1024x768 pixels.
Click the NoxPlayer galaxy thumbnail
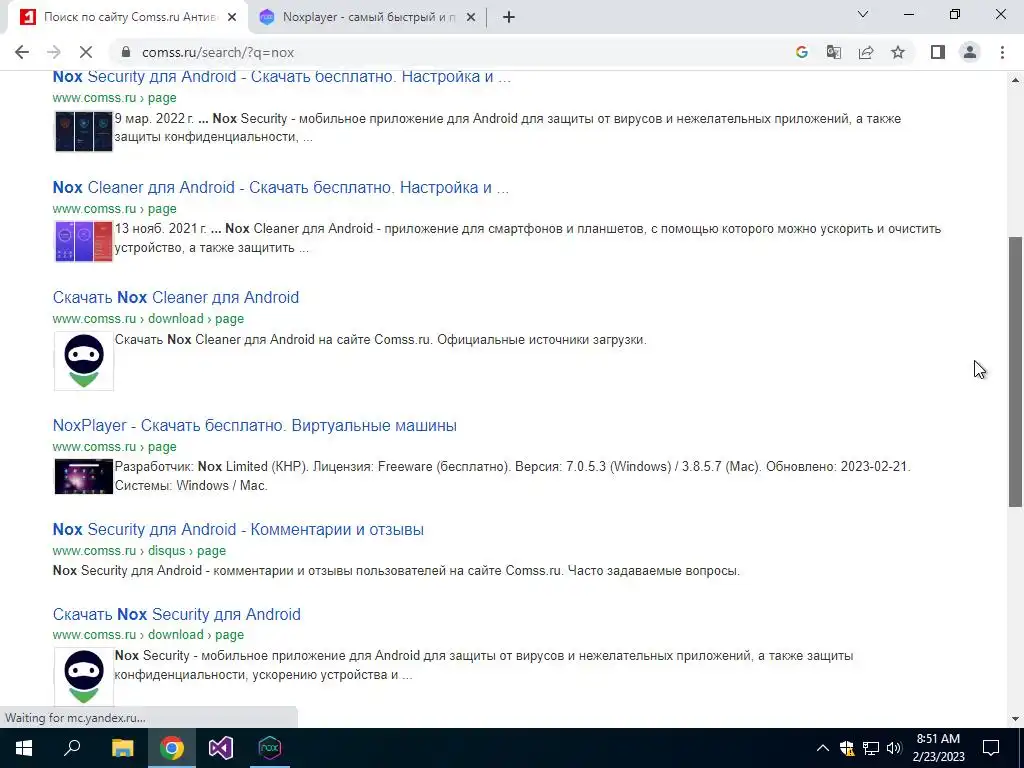click(x=84, y=476)
